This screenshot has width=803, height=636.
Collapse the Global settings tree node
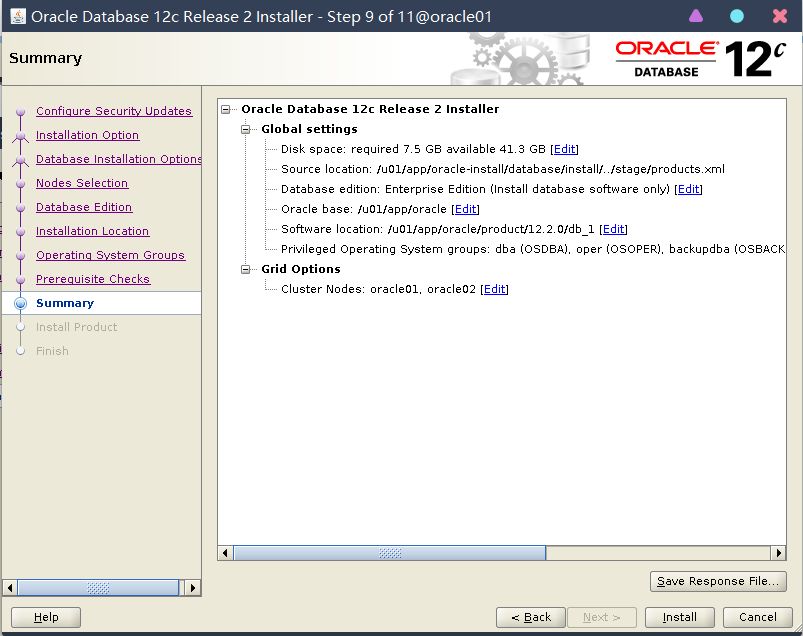pyautogui.click(x=245, y=129)
